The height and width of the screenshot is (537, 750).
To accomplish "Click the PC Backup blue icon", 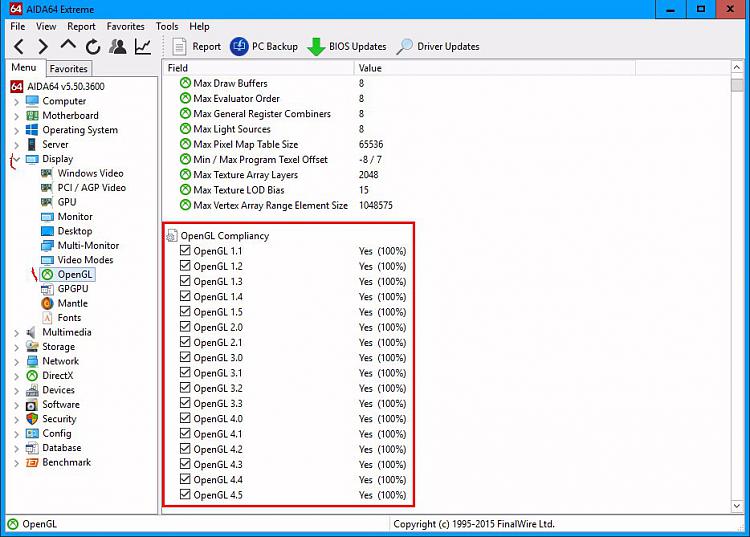I will pos(239,46).
